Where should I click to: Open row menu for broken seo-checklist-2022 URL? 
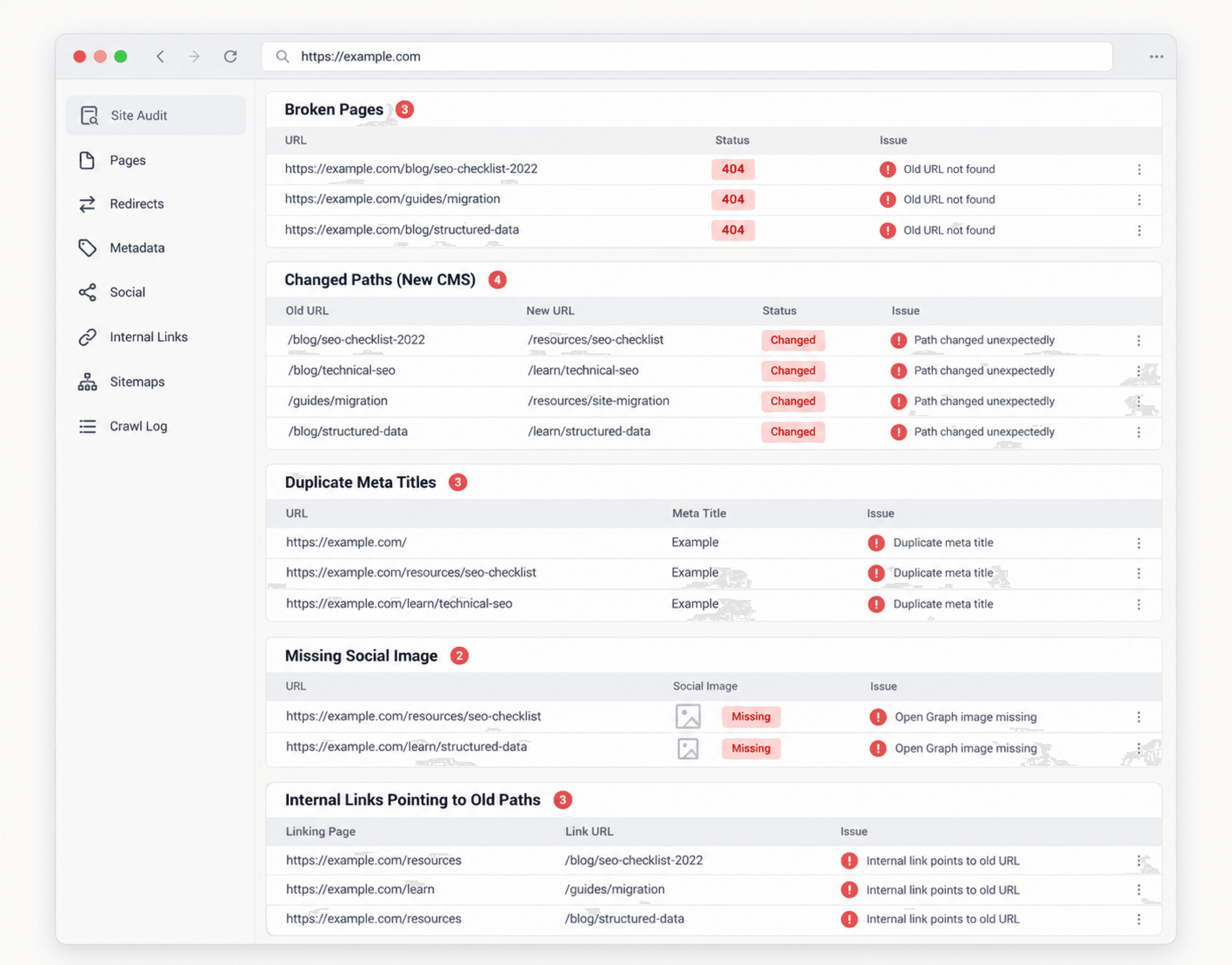[x=1139, y=169]
